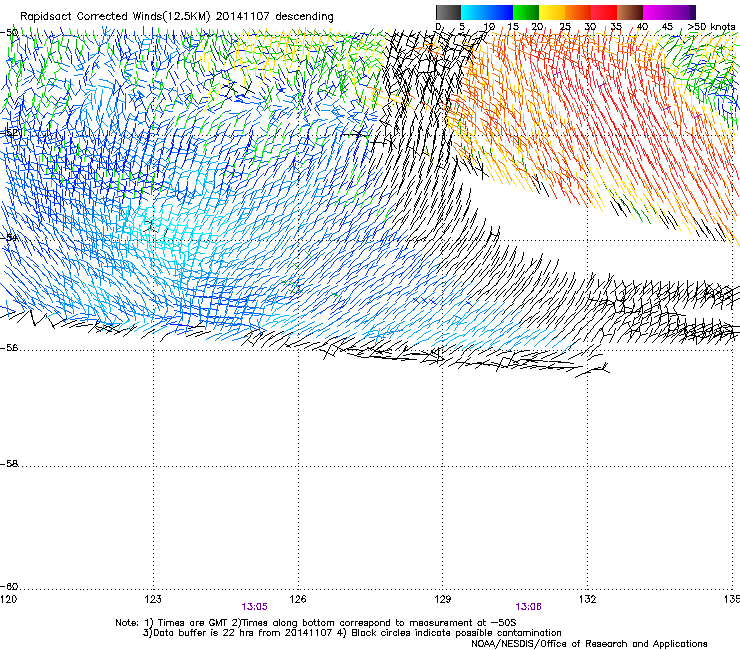Click the 'Times are GMT' note line
This screenshot has height=650, width=740.
tap(316, 623)
